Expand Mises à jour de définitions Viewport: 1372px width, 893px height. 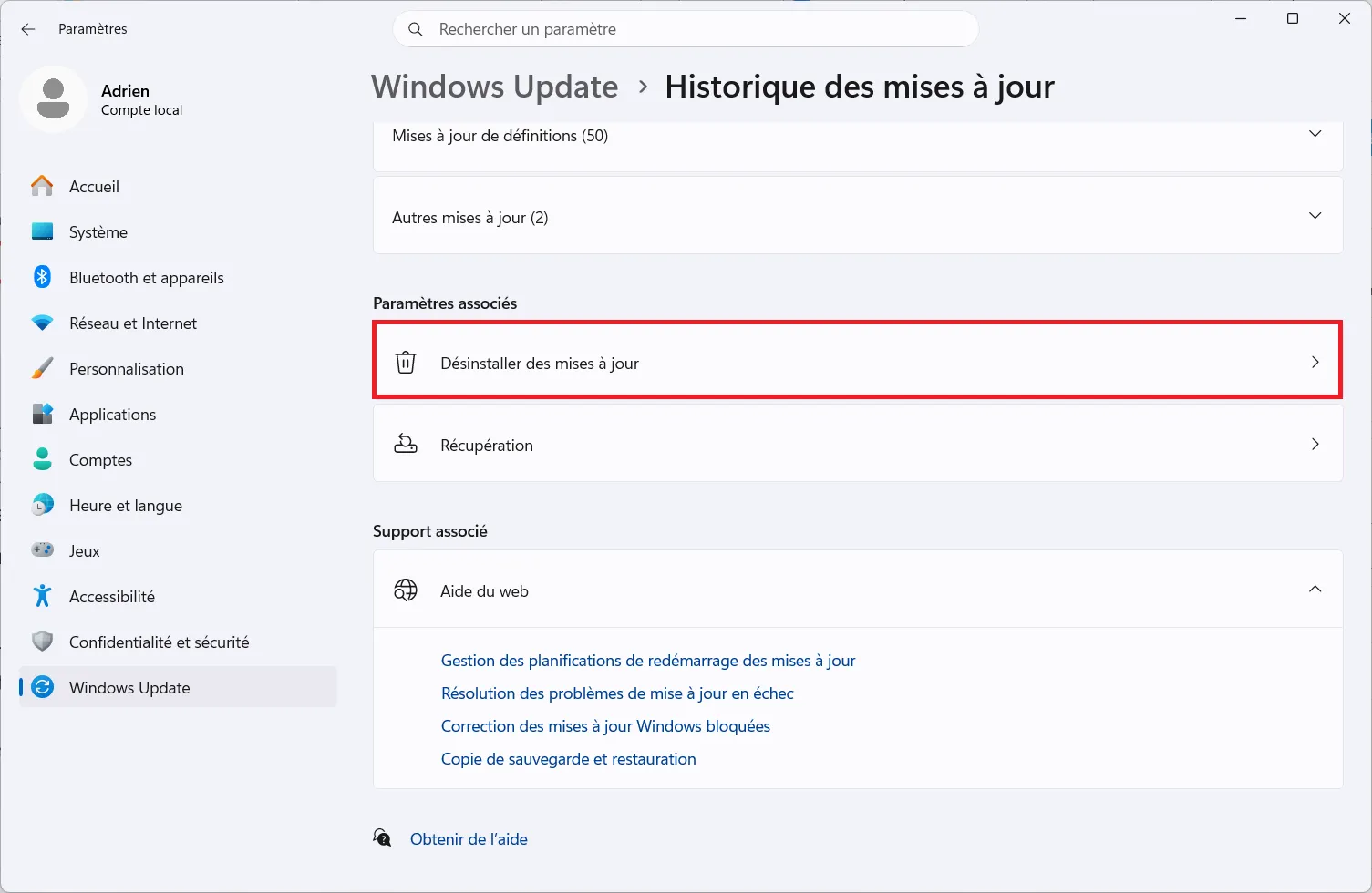pyautogui.click(x=1315, y=133)
